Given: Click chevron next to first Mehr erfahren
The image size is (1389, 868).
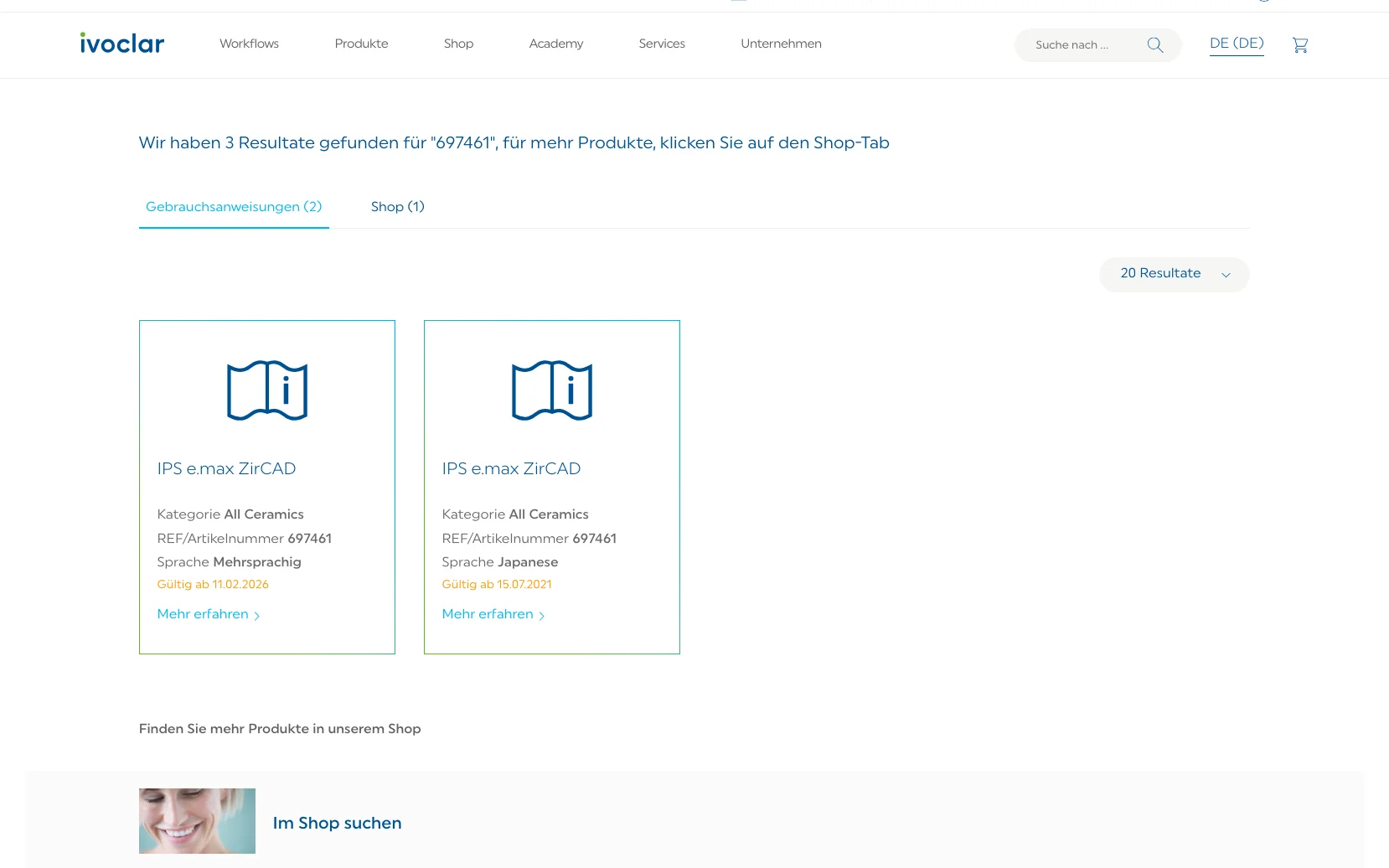Looking at the screenshot, I should (x=257, y=616).
